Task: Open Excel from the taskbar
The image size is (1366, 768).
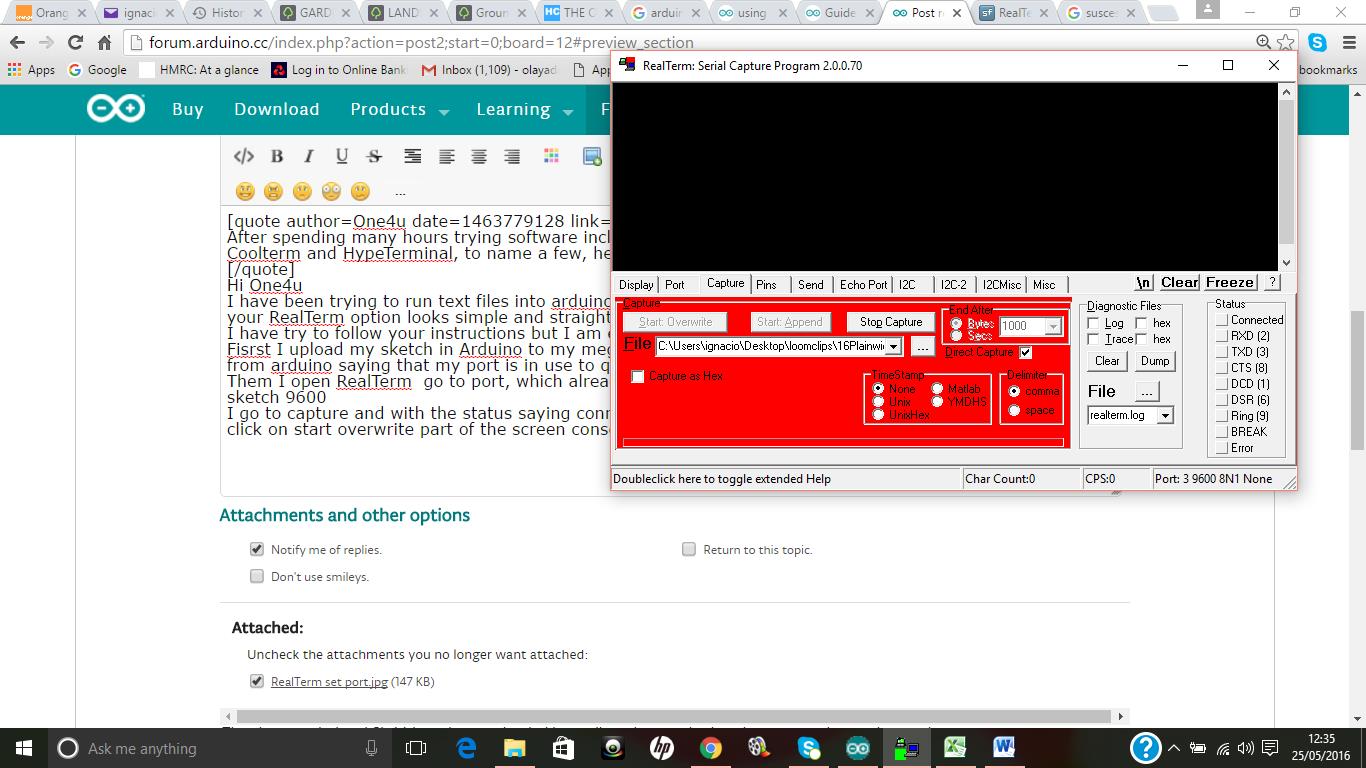Action: (x=955, y=748)
